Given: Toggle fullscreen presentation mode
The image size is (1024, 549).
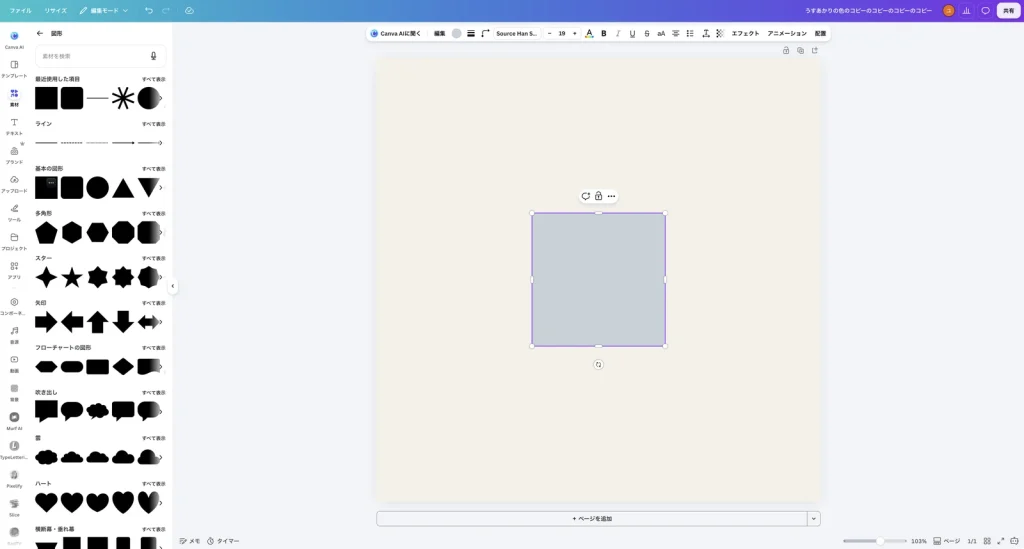Looking at the screenshot, I should pos(1000,541).
